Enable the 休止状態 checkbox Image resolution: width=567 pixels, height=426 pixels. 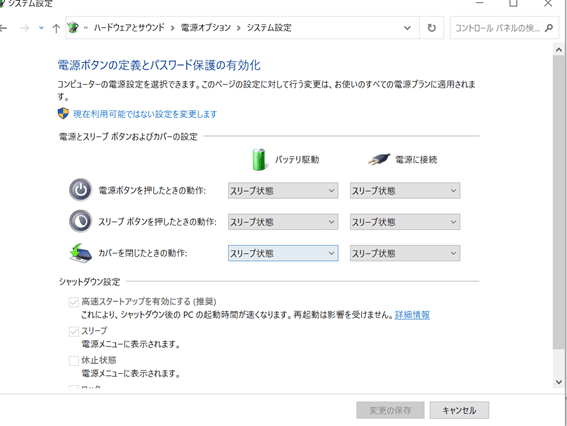coord(74,361)
